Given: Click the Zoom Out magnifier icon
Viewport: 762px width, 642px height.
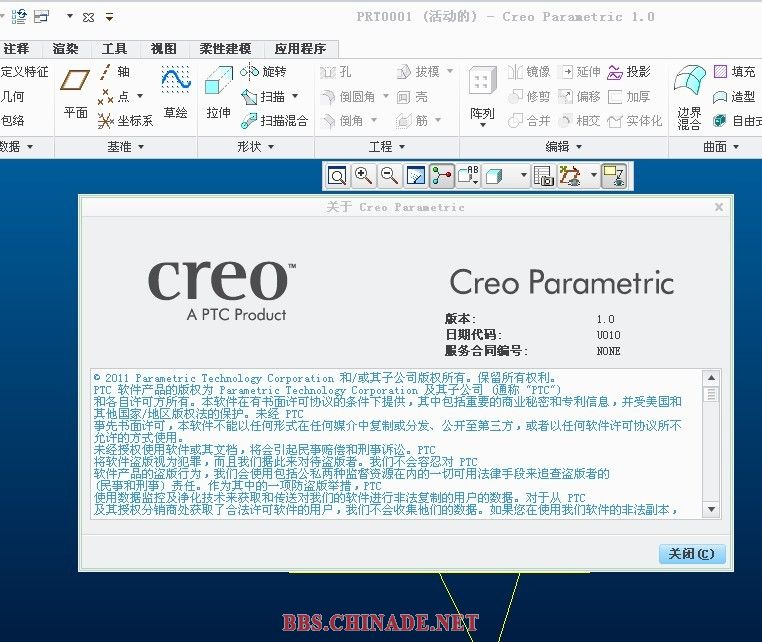Looking at the screenshot, I should pos(389,176).
